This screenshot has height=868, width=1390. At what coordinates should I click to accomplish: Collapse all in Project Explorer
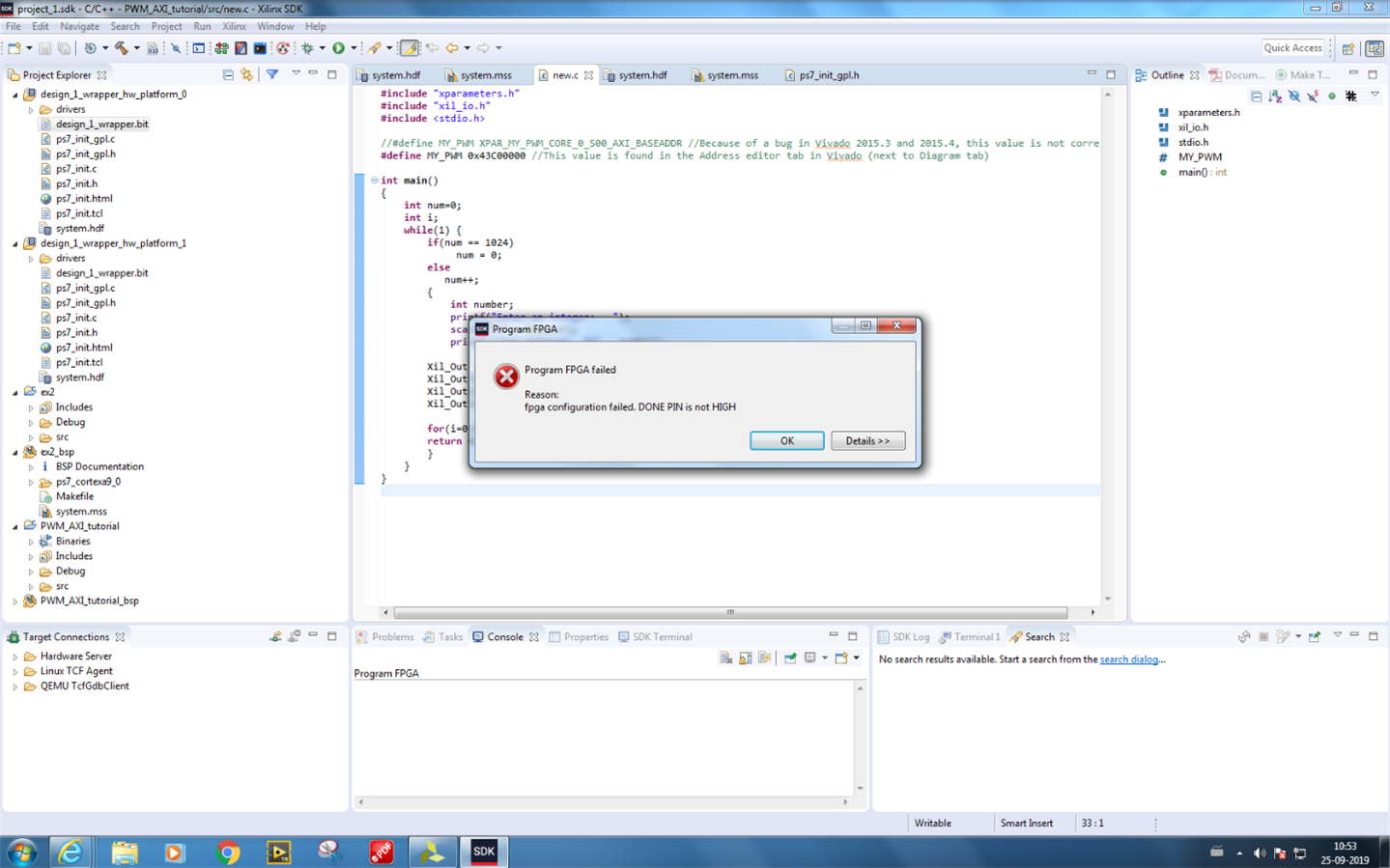coord(228,74)
